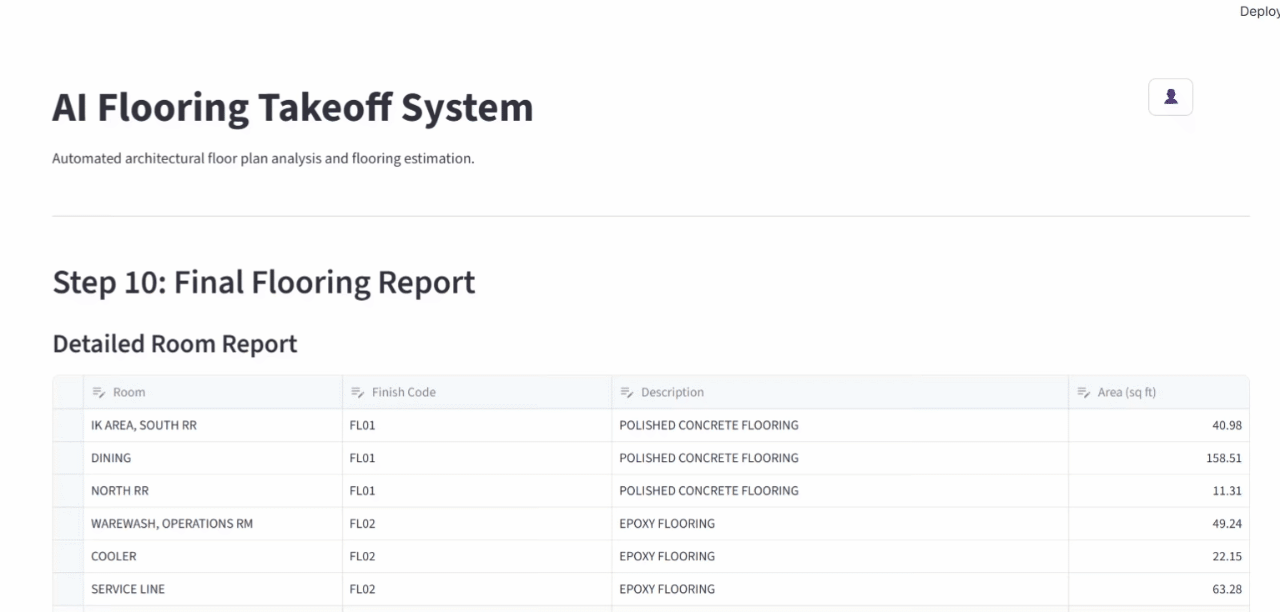Select EPOXY FLOORING description for SERVICE LINE
The width and height of the screenshot is (1280, 612).
pos(839,589)
